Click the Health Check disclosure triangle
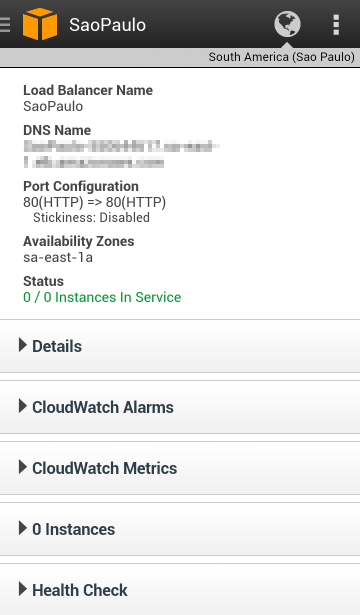The width and height of the screenshot is (360, 615). click(23, 589)
